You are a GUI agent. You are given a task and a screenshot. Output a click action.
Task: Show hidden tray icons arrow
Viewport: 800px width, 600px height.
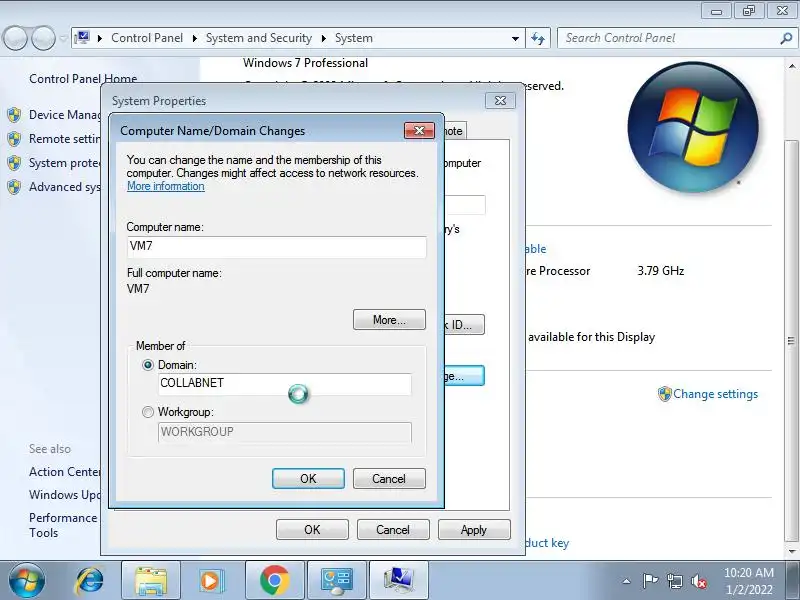pos(627,581)
